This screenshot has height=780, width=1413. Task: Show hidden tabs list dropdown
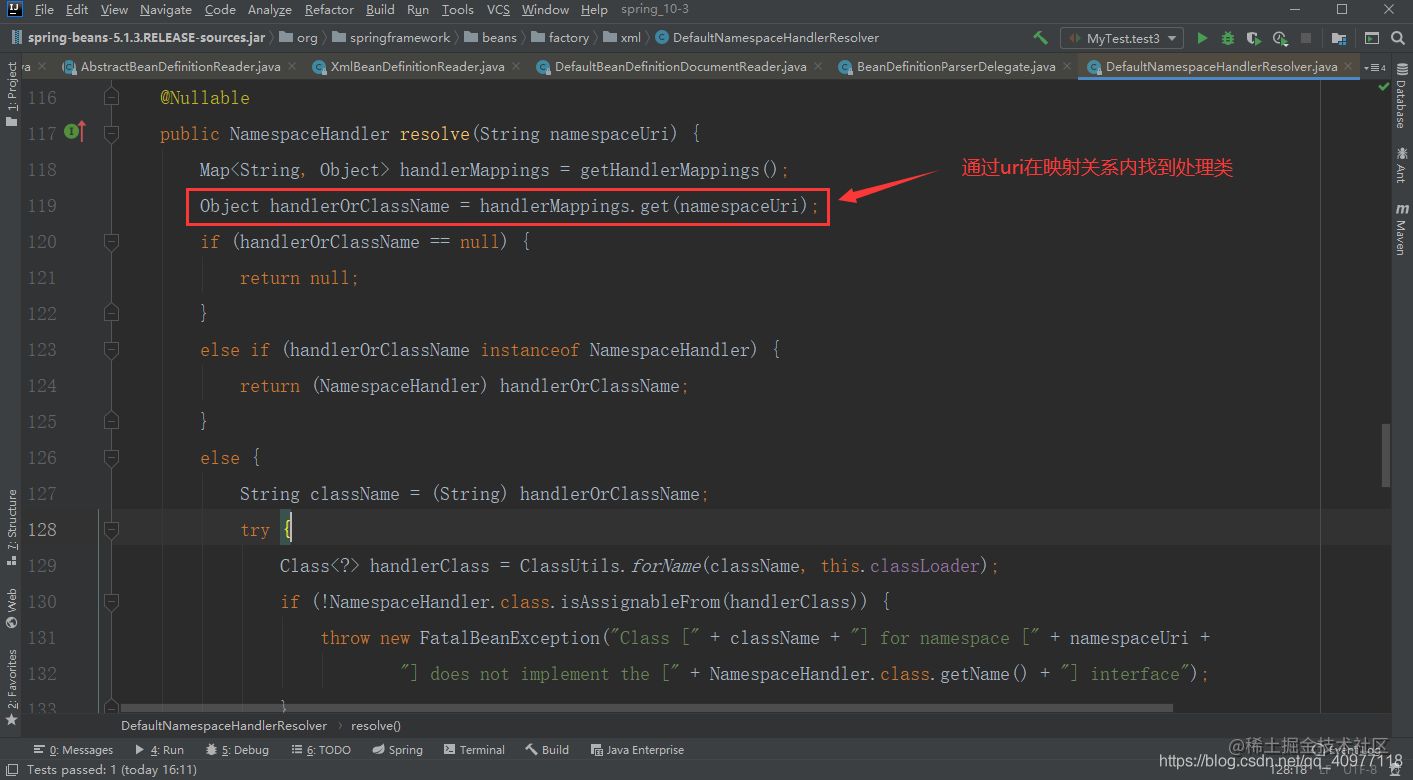[1376, 67]
